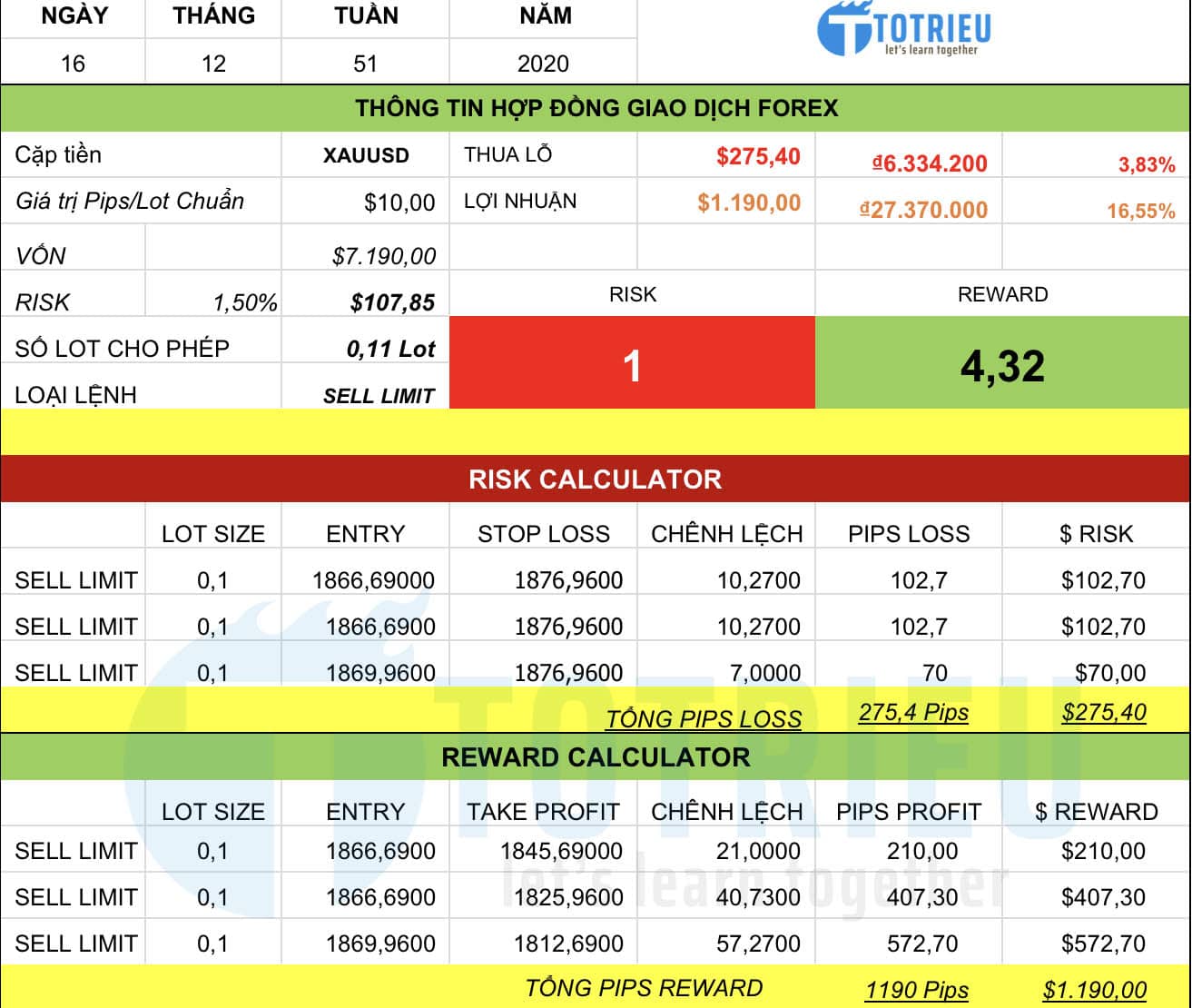Click the take profit value 1812,6900
Image resolution: width=1192 pixels, height=1008 pixels.
point(567,944)
